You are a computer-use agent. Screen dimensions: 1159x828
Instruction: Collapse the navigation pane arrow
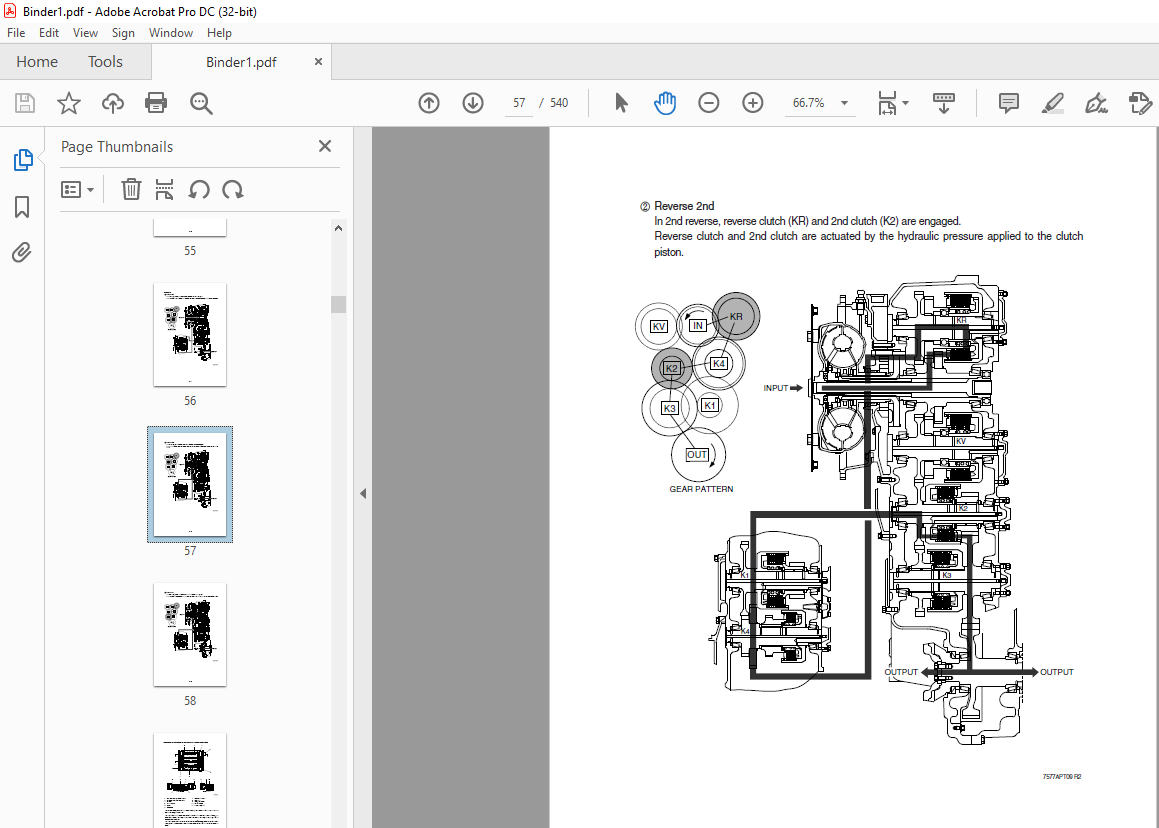click(363, 493)
